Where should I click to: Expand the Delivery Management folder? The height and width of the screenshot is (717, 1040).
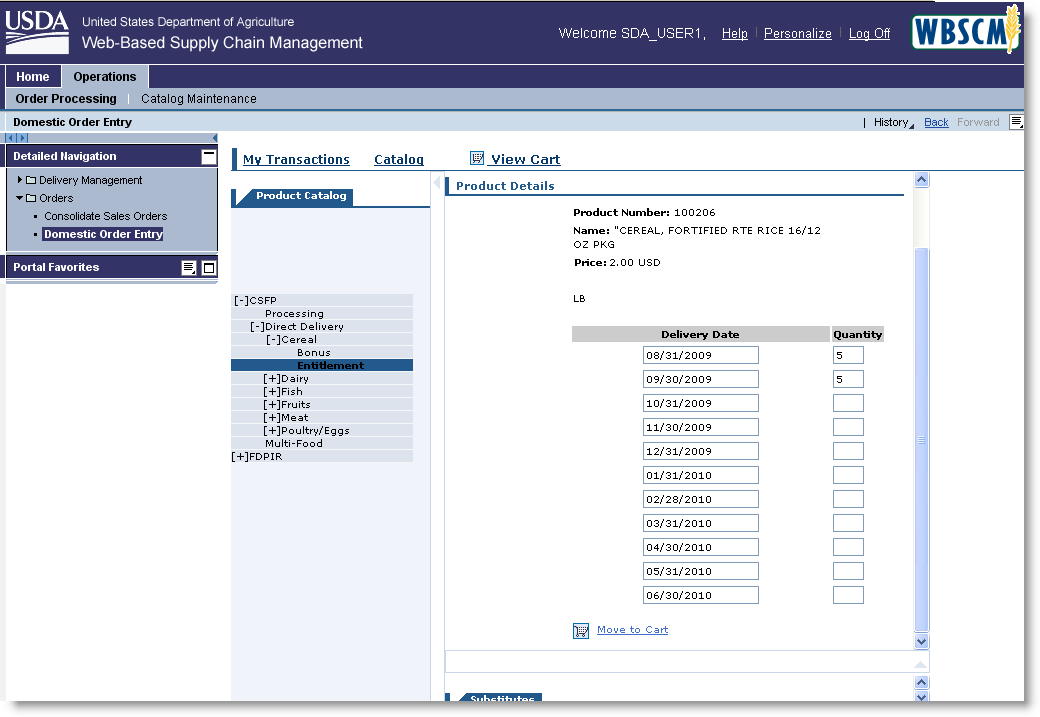[20, 180]
